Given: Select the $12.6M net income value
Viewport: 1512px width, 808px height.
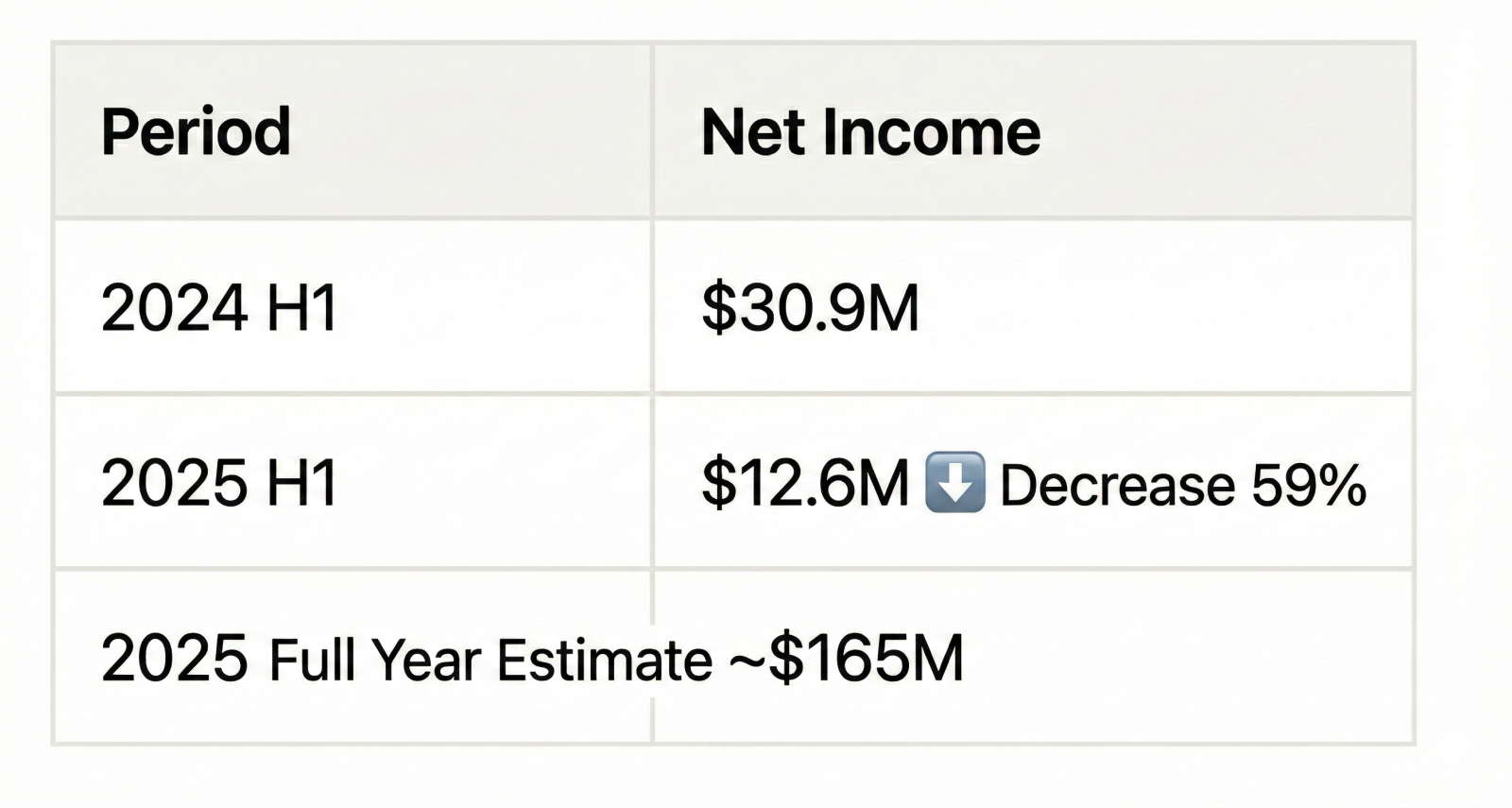Looking at the screenshot, I should [x=805, y=483].
